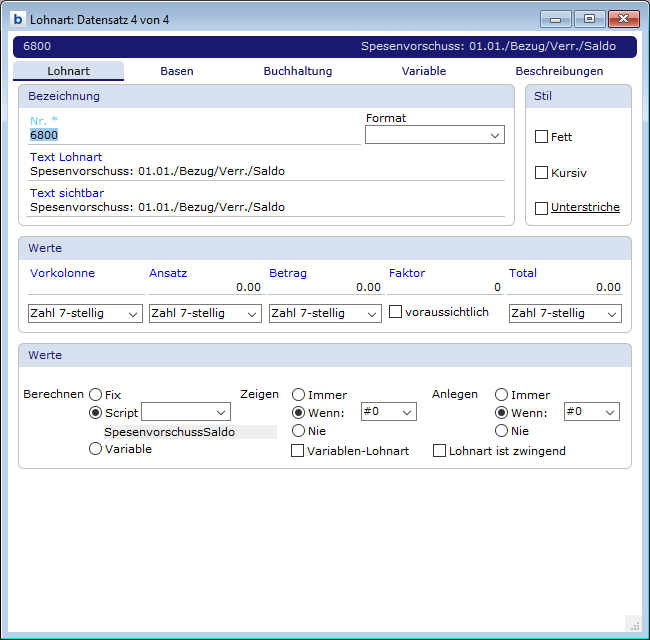Toggle the Kursiv checkbox
Viewport: 650px width, 640px height.
coord(542,173)
